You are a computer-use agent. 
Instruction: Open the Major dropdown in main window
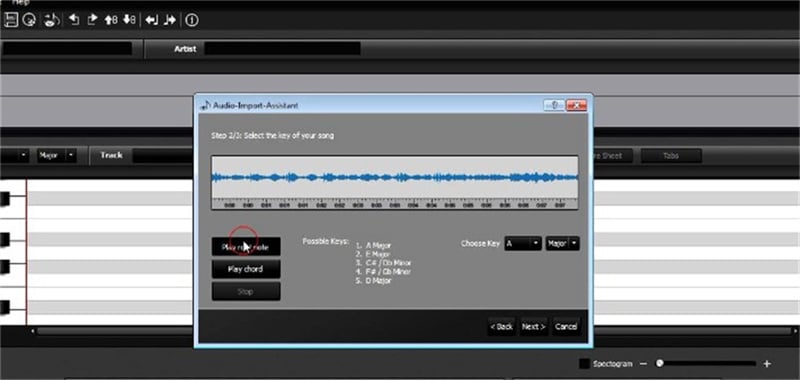point(57,156)
